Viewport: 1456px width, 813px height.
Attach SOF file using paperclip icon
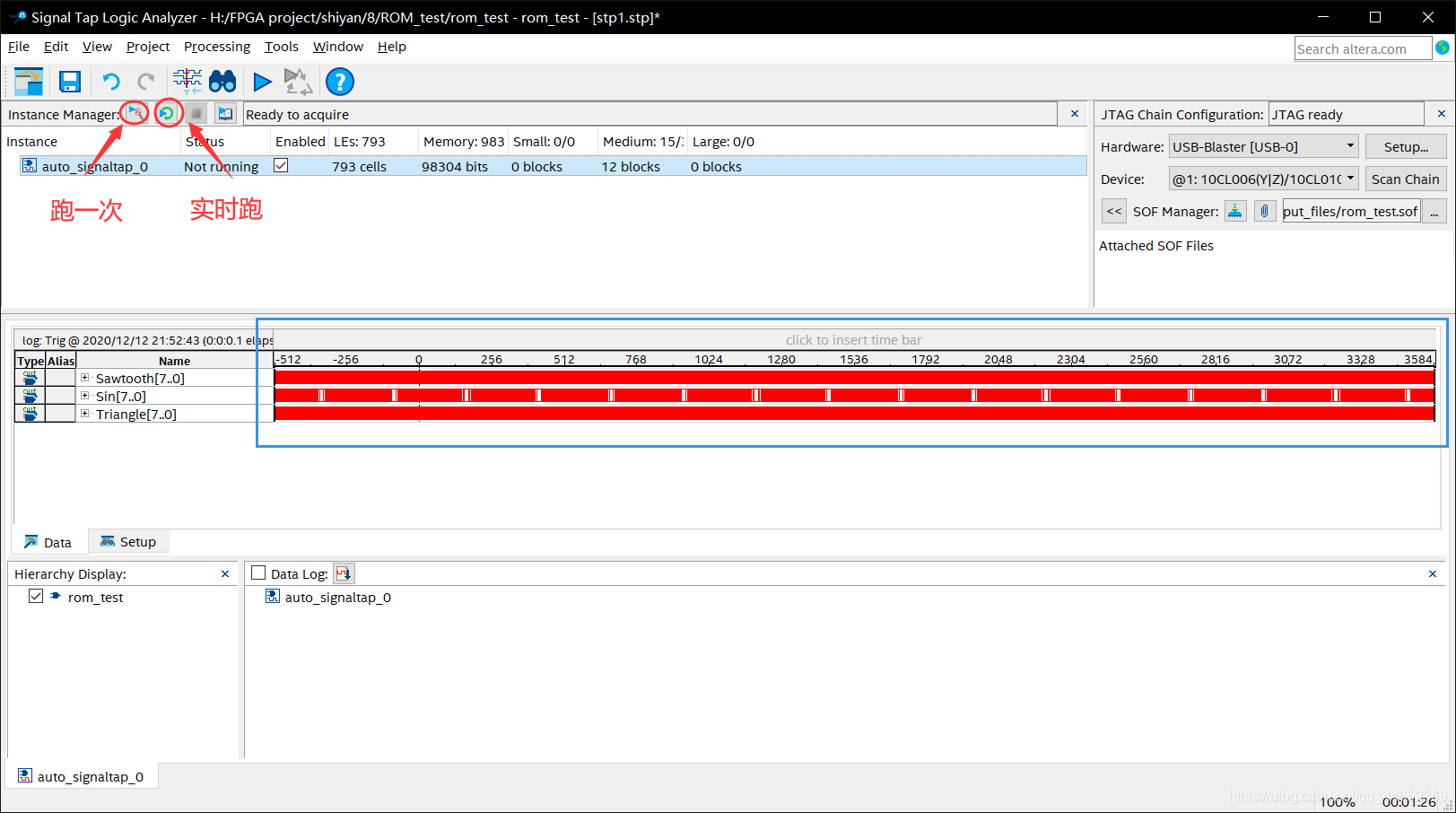tap(1265, 212)
